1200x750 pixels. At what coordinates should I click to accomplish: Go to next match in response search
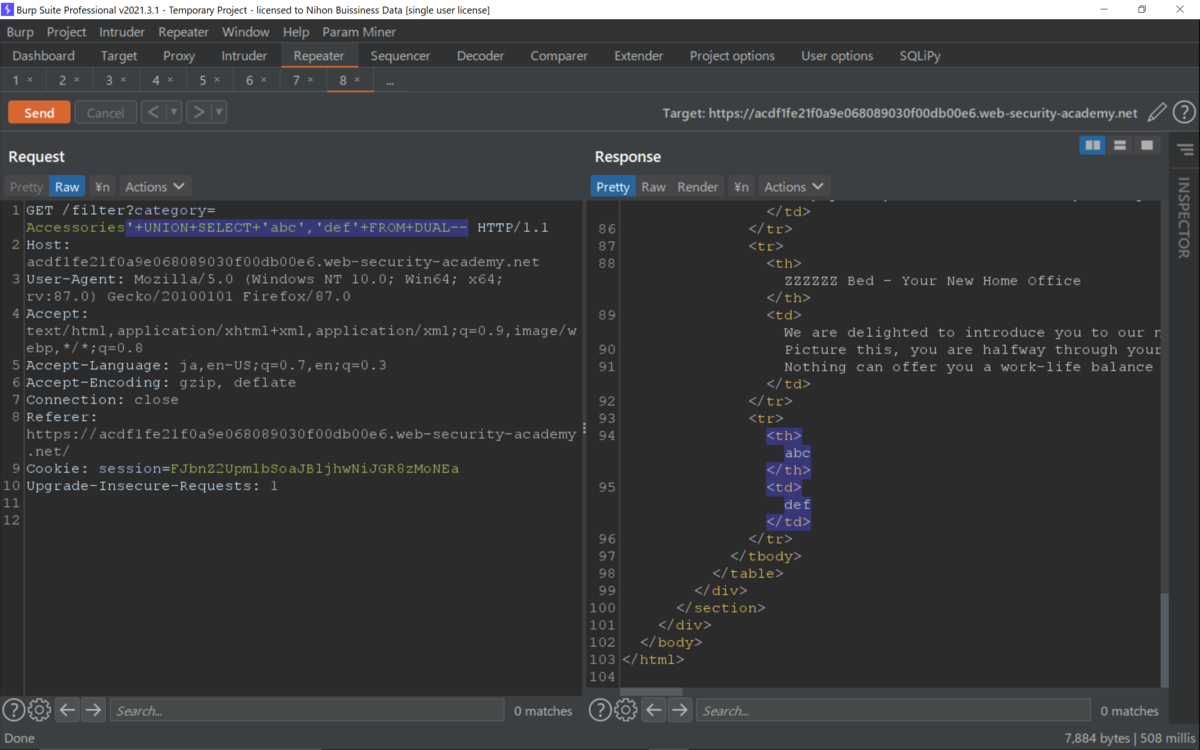coord(680,710)
